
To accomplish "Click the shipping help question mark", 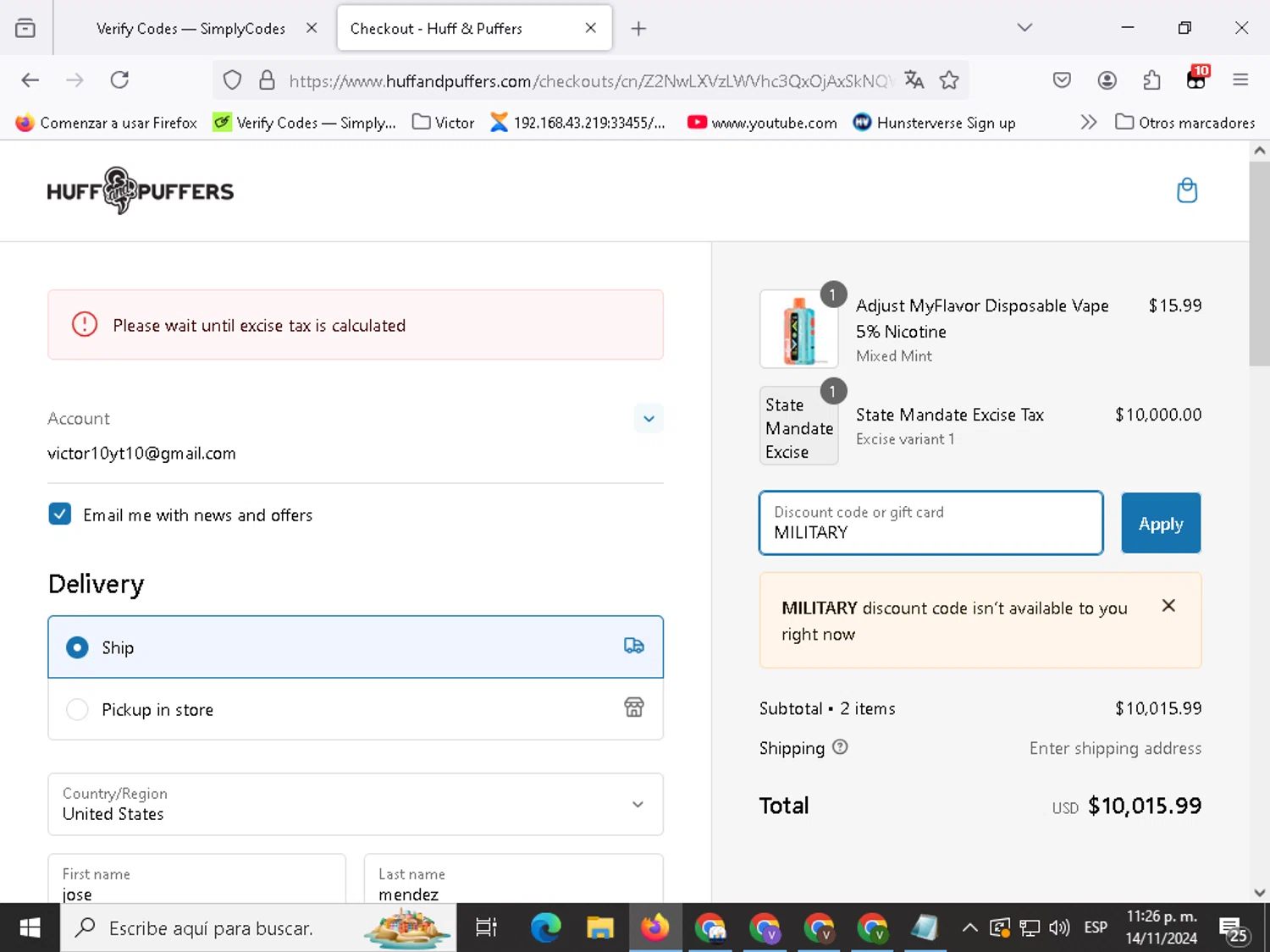I will (x=840, y=747).
